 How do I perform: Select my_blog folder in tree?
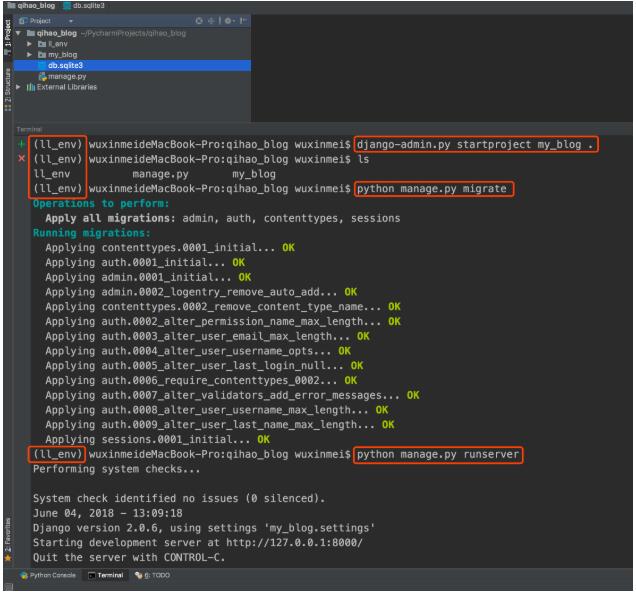[x=62, y=54]
